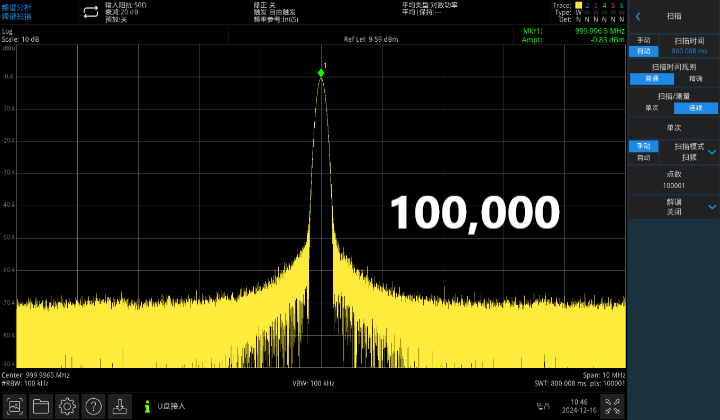720x420 pixels.
Task: Click marker 1 diamond at the signal peak
Action: [x=321, y=73]
